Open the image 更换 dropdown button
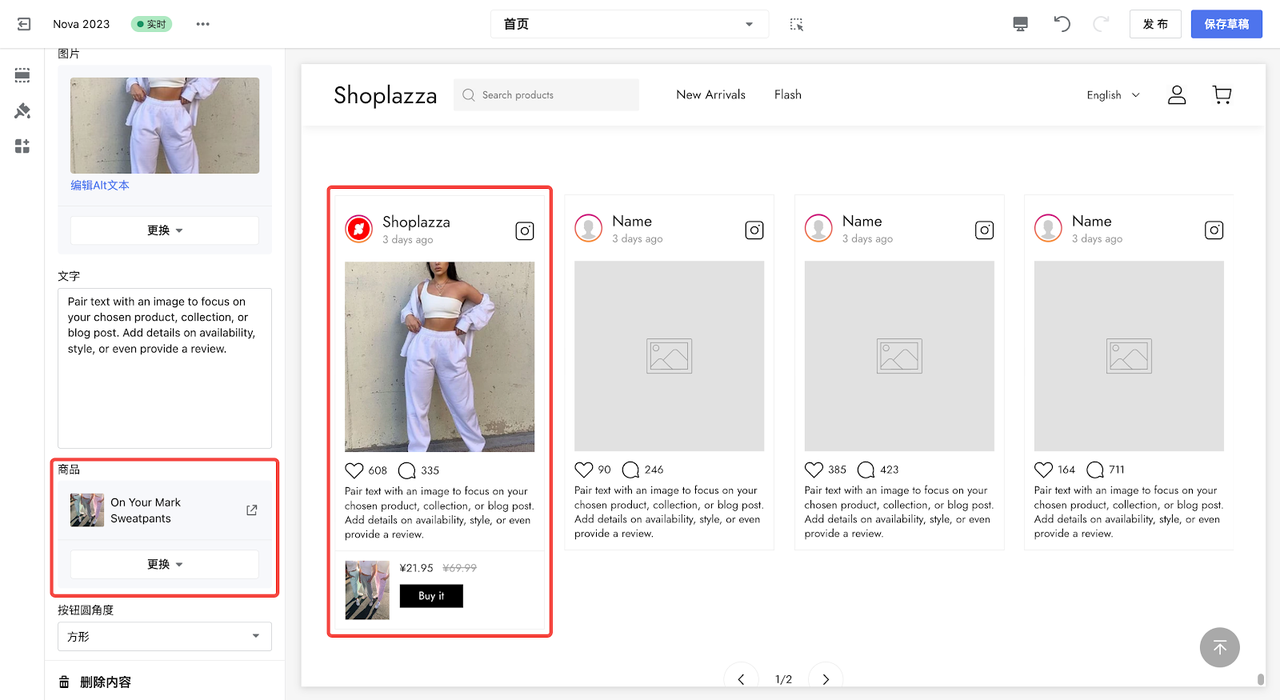The height and width of the screenshot is (700, 1280). [x=164, y=230]
